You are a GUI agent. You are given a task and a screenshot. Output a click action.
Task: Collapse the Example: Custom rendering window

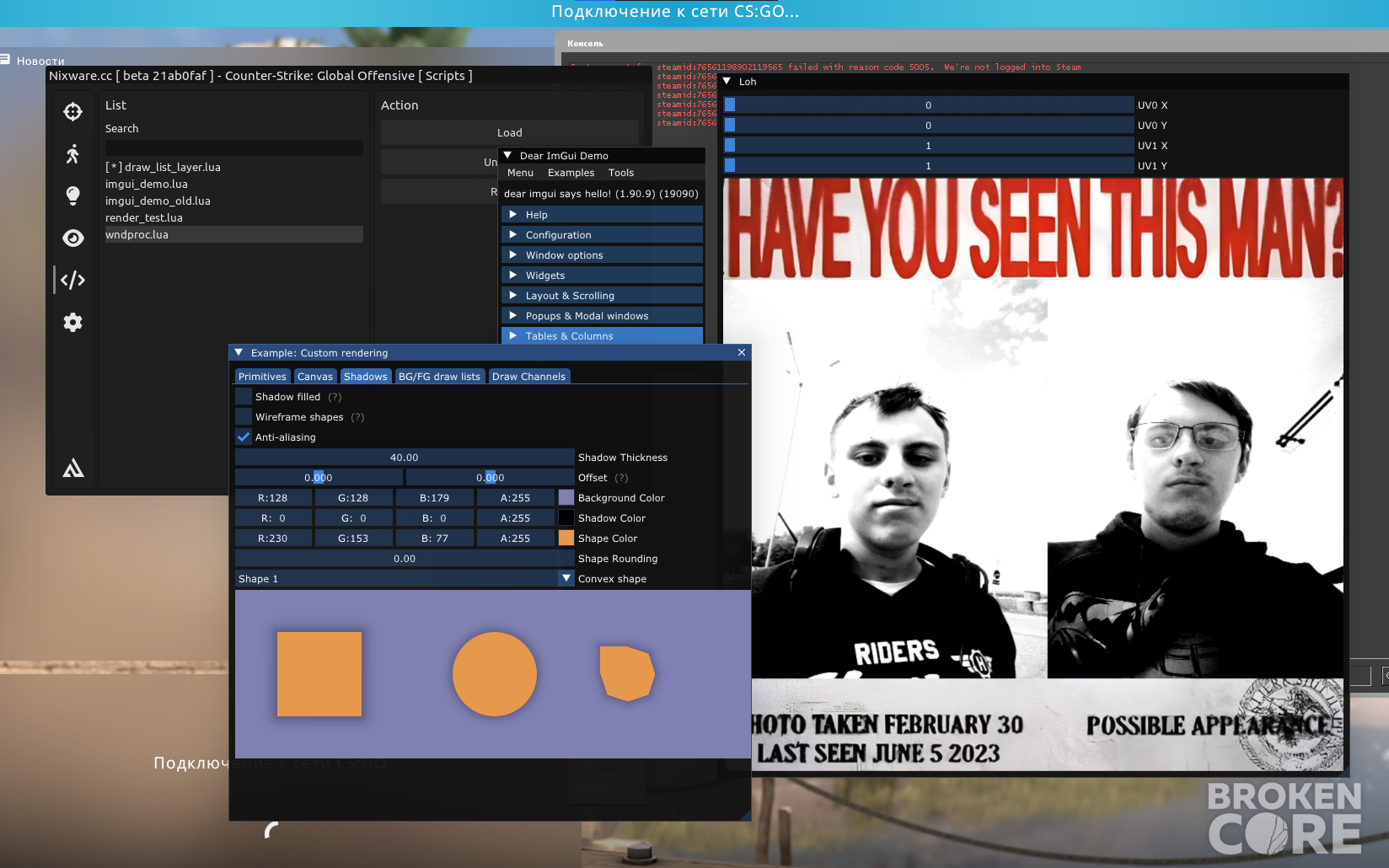coord(239,352)
